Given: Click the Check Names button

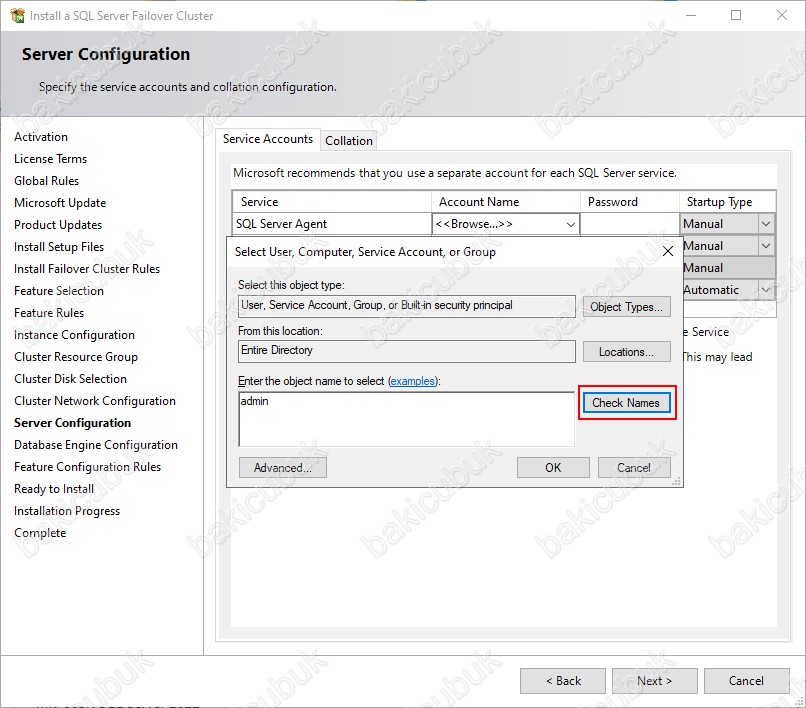Looking at the screenshot, I should (x=626, y=403).
